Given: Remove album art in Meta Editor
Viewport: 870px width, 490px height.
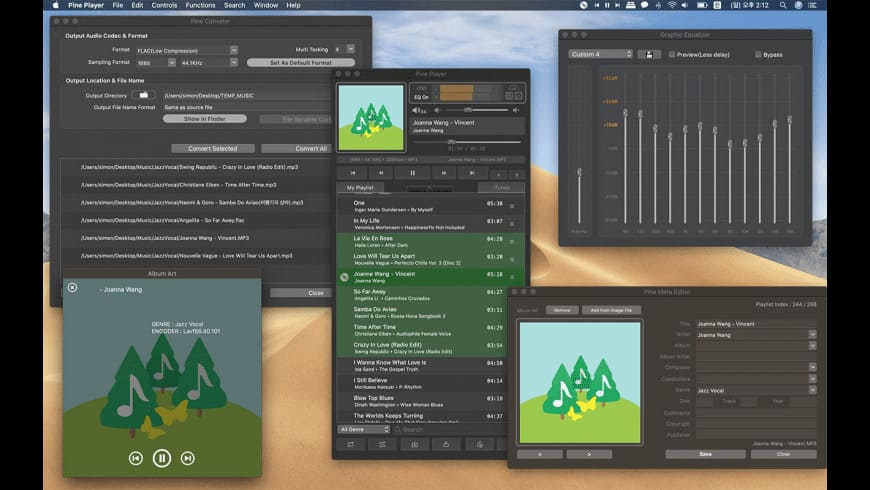Looking at the screenshot, I should coord(562,310).
